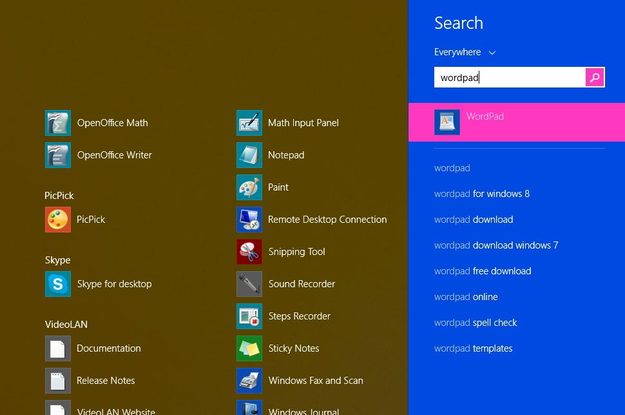This screenshot has height=415, width=625.
Task: Click the Sticky Notes label text
Action: coord(293,348)
